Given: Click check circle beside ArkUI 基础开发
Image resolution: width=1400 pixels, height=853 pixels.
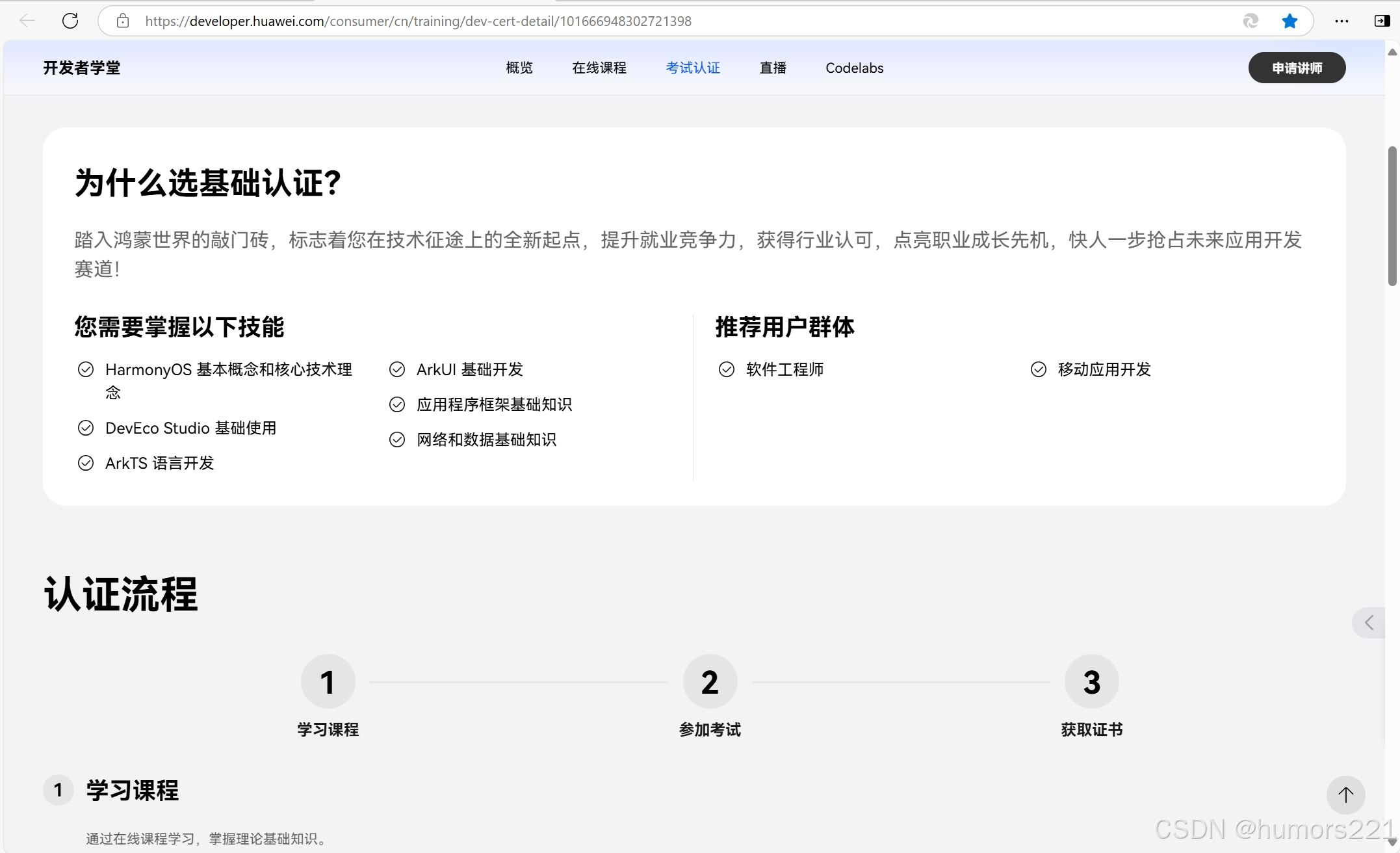Looking at the screenshot, I should 397,369.
